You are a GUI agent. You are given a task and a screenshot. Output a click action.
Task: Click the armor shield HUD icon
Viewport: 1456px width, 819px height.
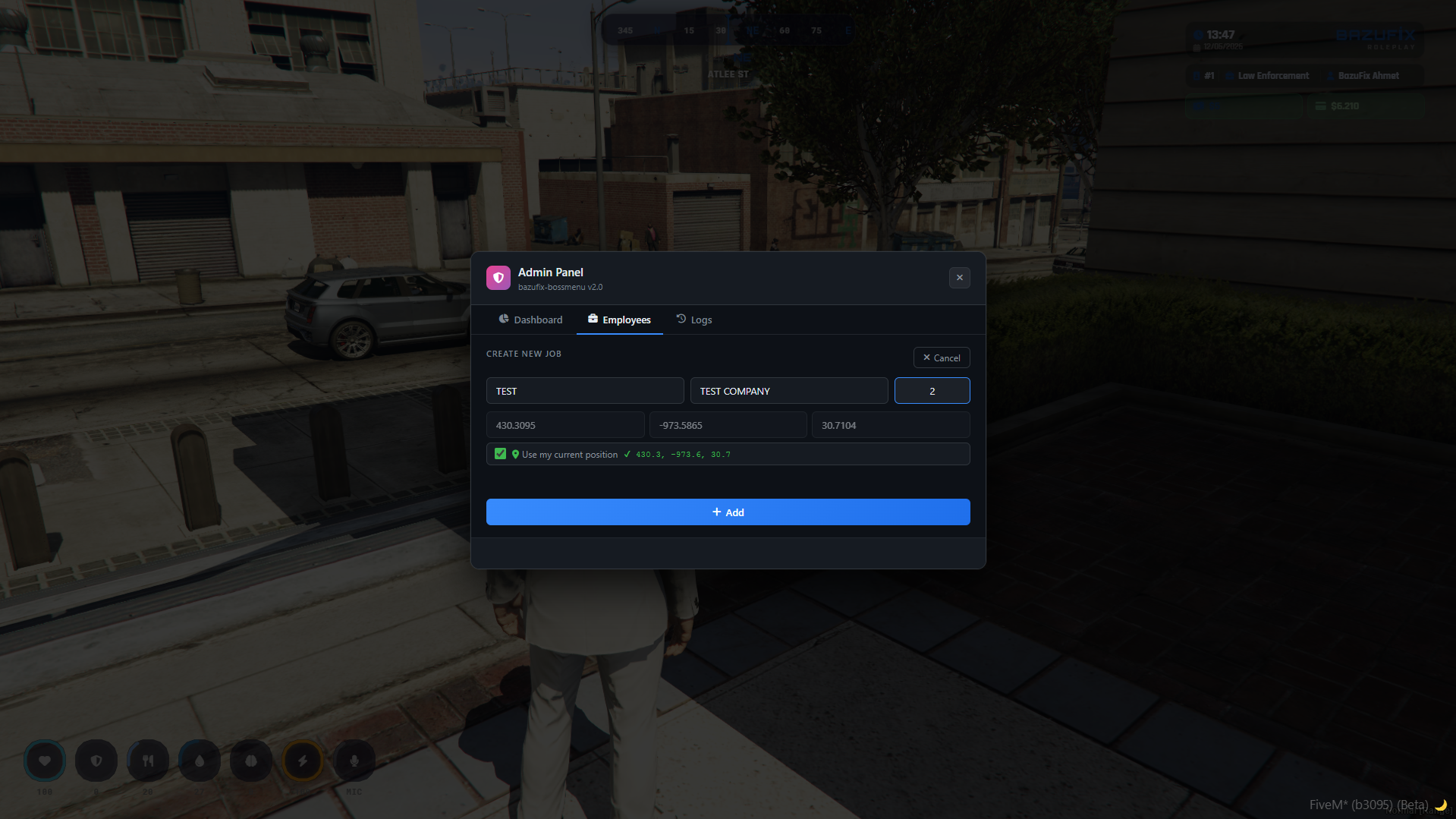96,761
